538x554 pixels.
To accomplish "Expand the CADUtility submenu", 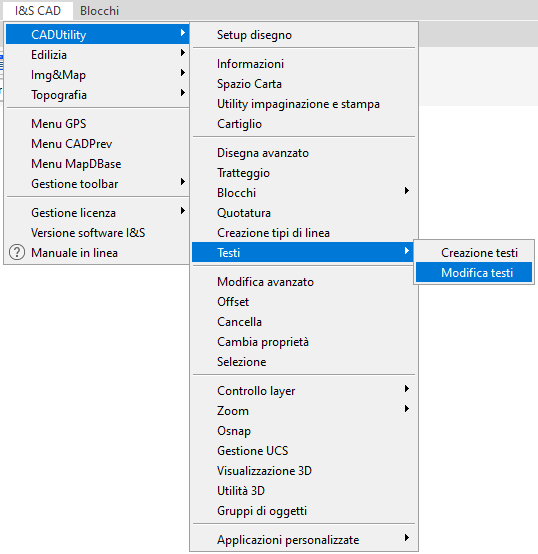I will [97, 34].
